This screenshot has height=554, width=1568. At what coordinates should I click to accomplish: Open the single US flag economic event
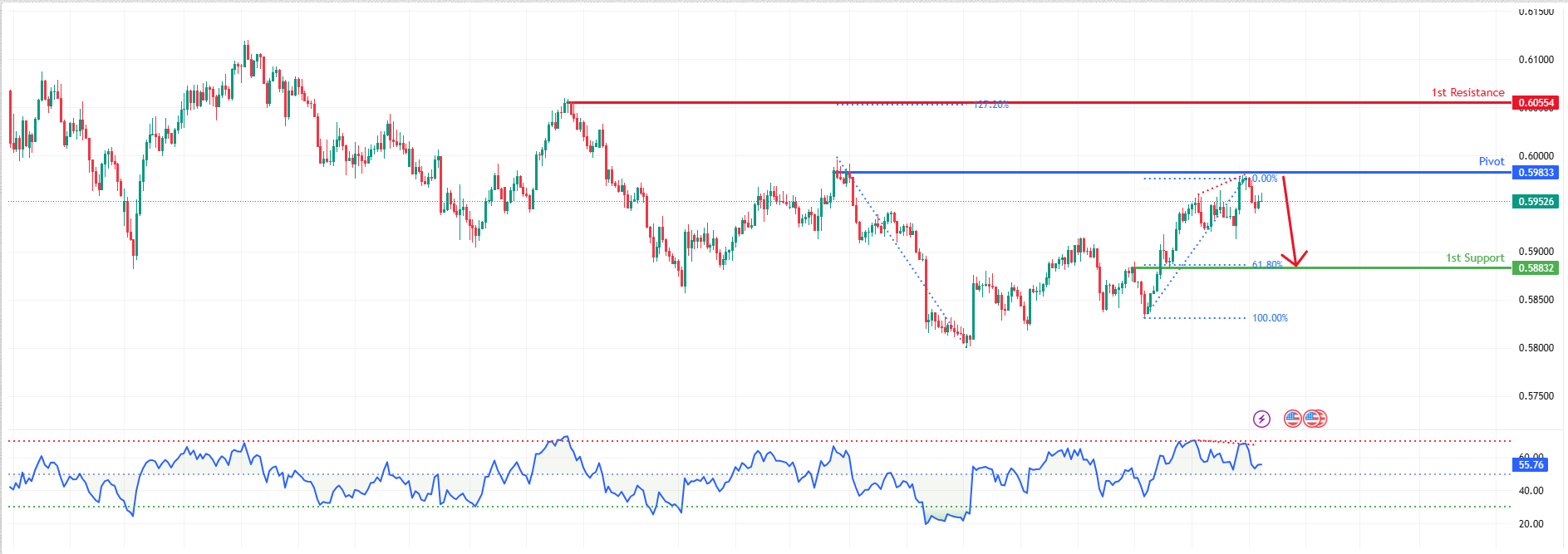(1292, 419)
